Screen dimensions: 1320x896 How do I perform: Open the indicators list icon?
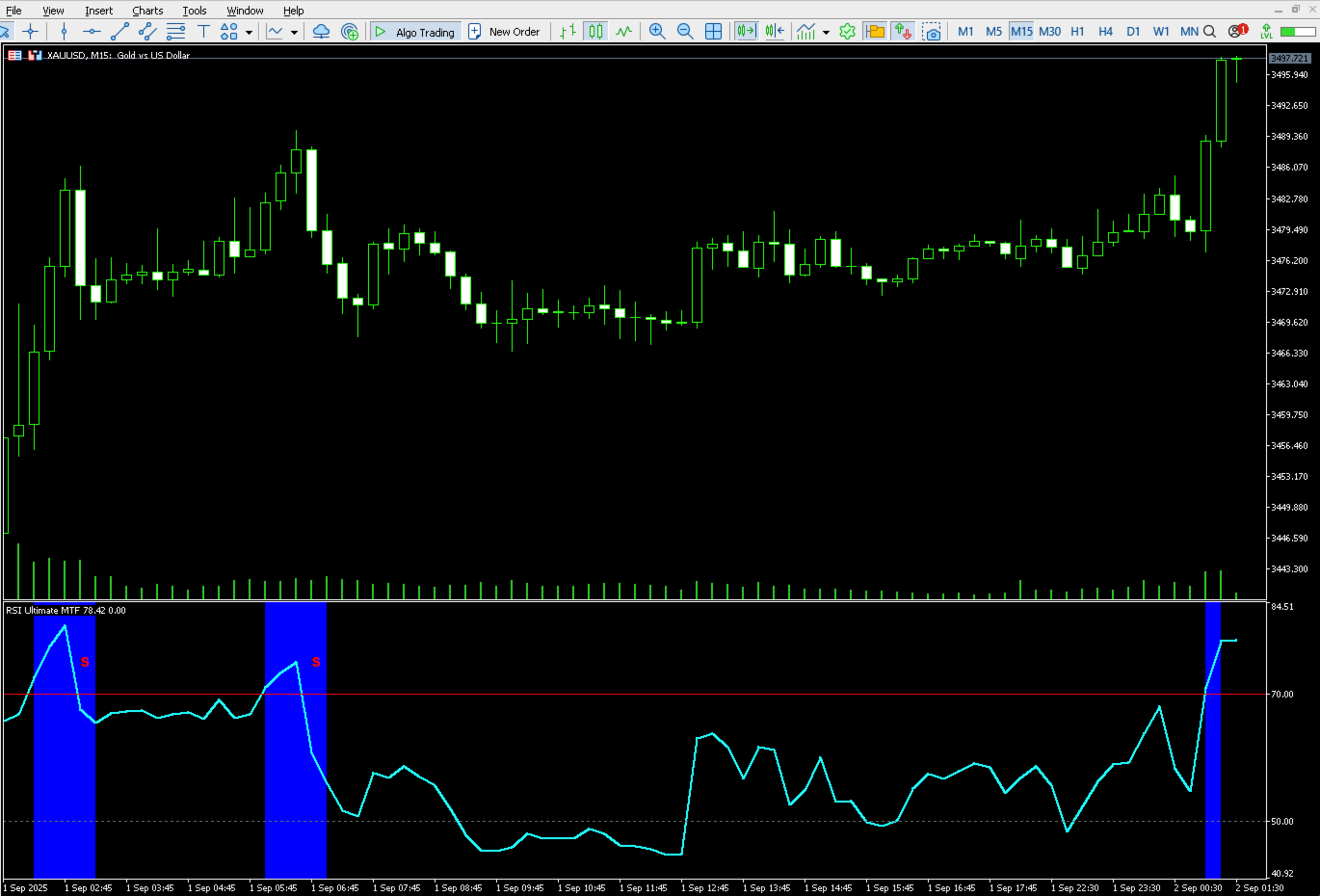point(806,32)
